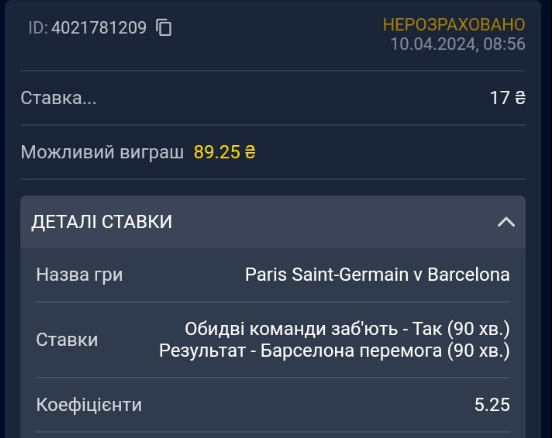Screen dimensions: 558x438
Task: Click the ID: prefix label
Action: tap(38, 27)
